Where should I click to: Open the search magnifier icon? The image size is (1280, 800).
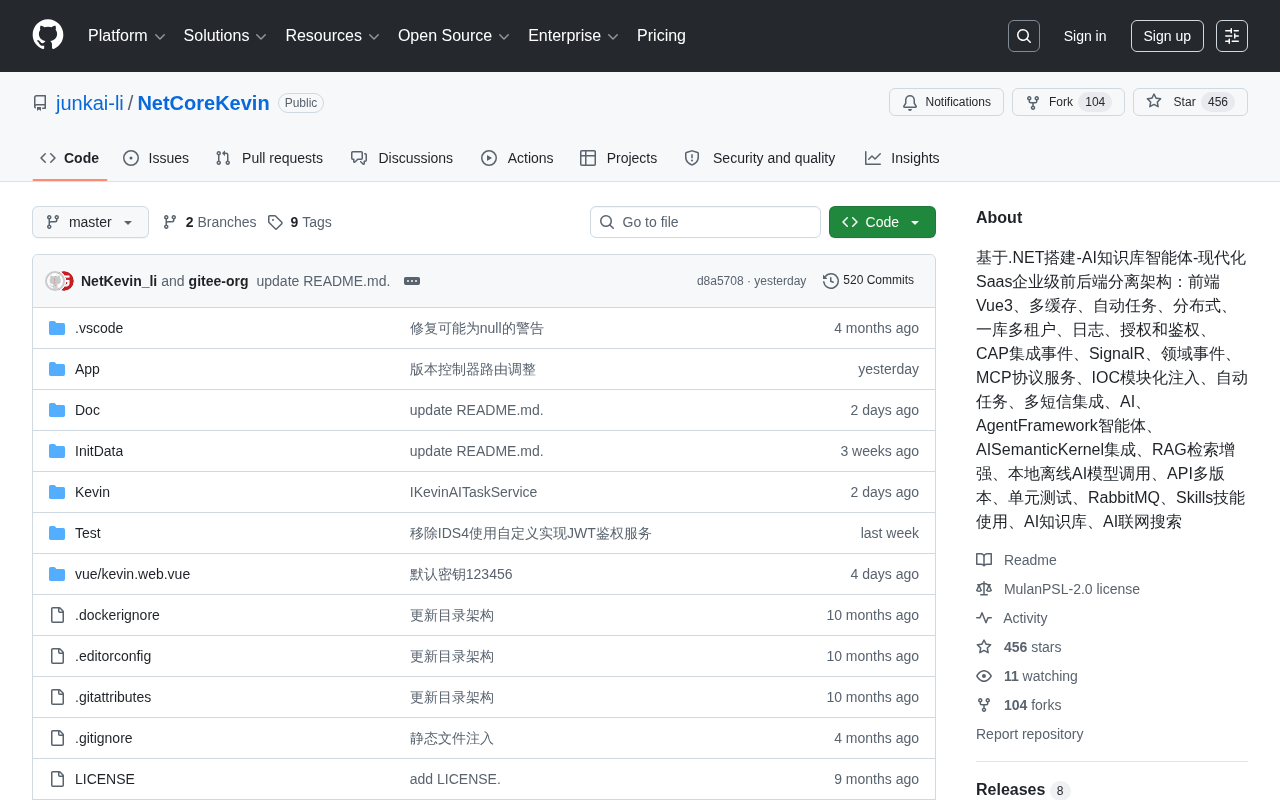point(1024,36)
